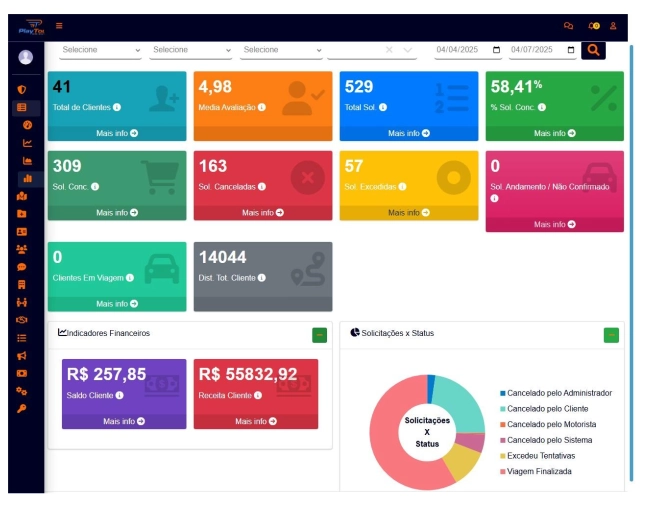Open the first Selecione dropdown
This screenshot has width=648, height=508.
click(101, 50)
